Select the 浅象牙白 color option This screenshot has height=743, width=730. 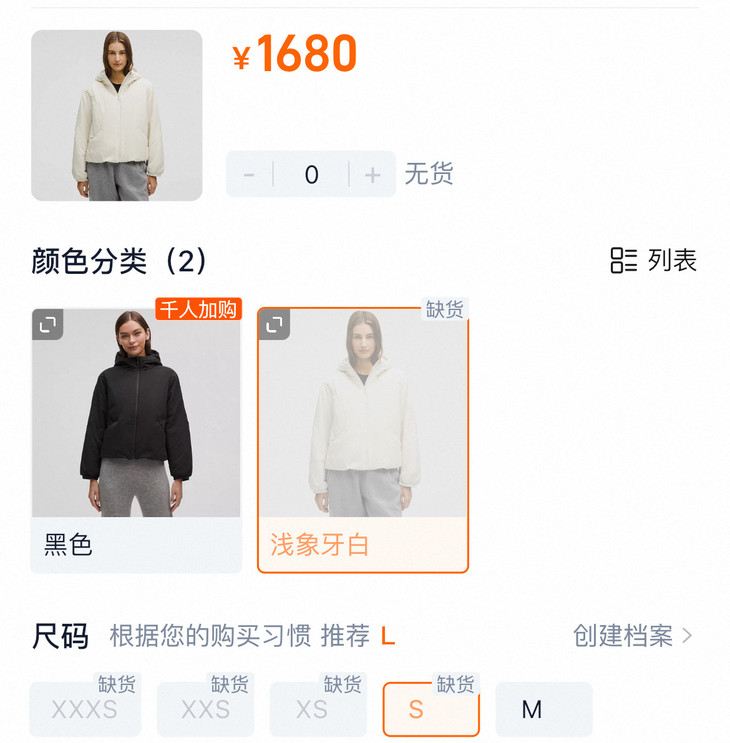click(x=363, y=441)
